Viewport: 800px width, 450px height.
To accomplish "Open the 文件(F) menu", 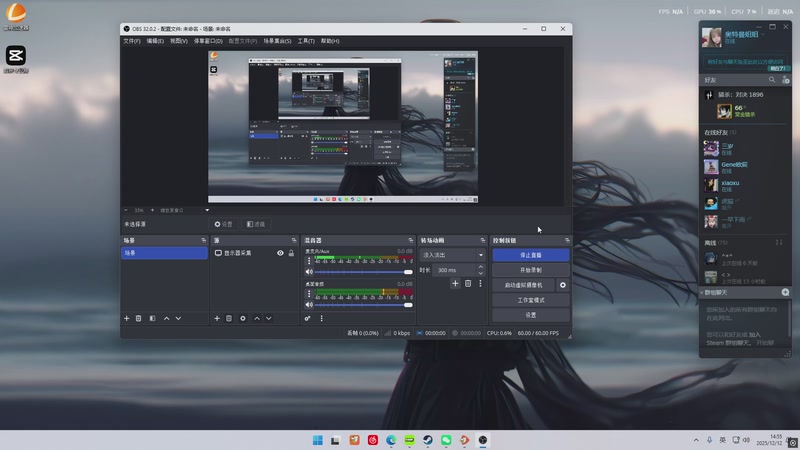I will [132, 41].
